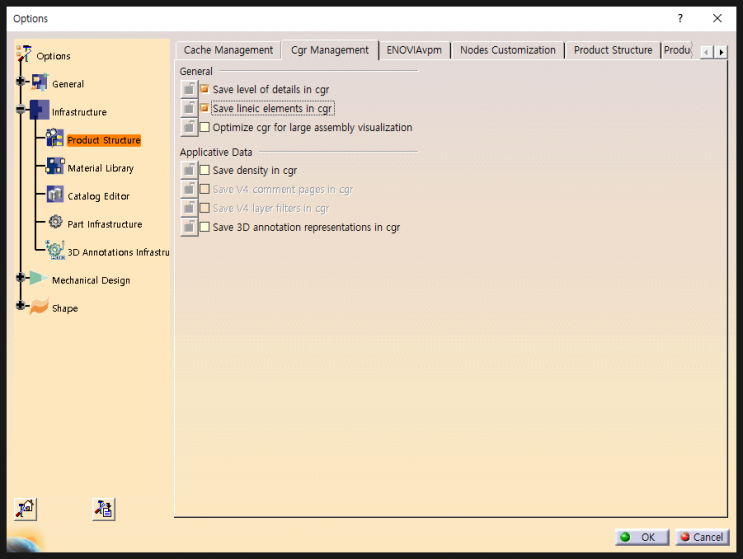Enable Save density in cgr
The image size is (743, 559).
pos(205,170)
